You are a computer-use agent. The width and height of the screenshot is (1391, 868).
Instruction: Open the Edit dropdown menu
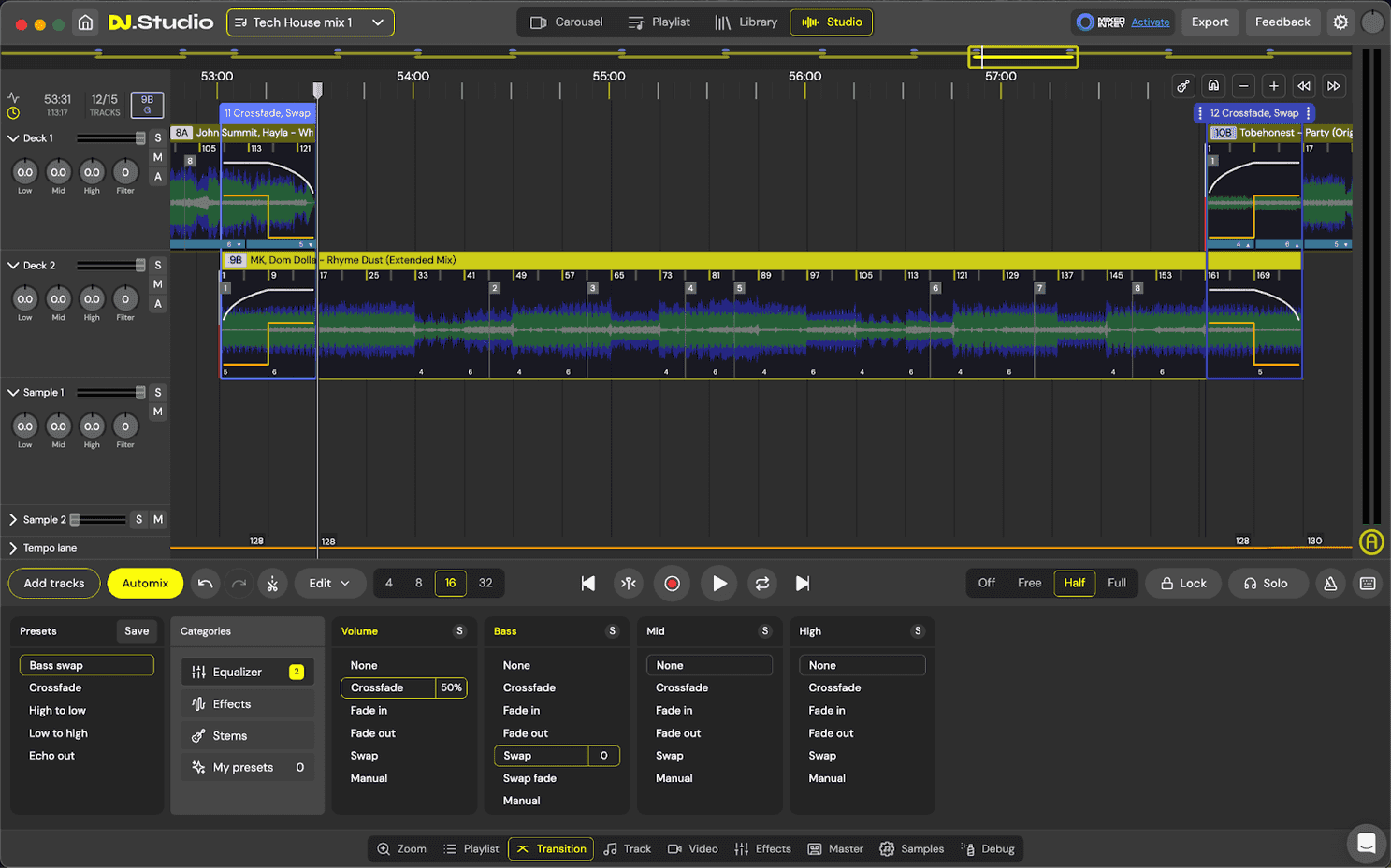click(328, 584)
